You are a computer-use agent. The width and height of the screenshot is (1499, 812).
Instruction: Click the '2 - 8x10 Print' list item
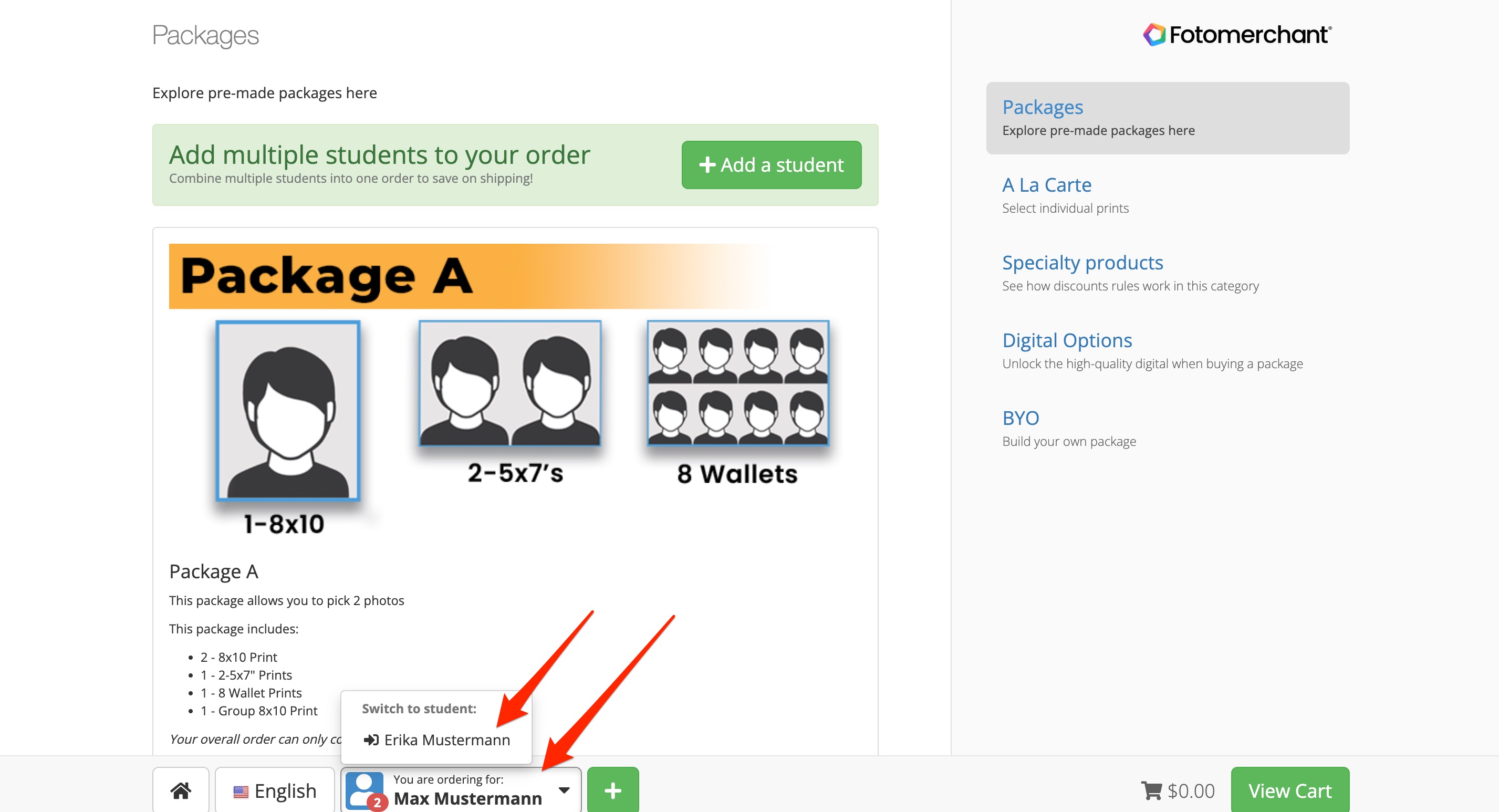pos(238,657)
